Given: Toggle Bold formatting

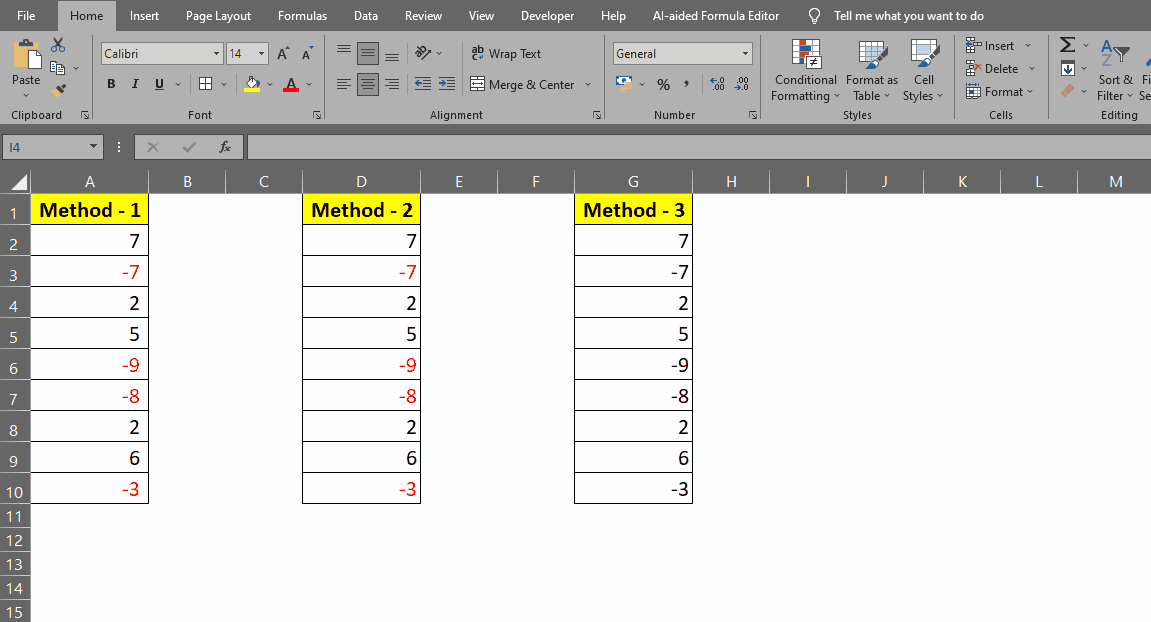Looking at the screenshot, I should coord(111,84).
